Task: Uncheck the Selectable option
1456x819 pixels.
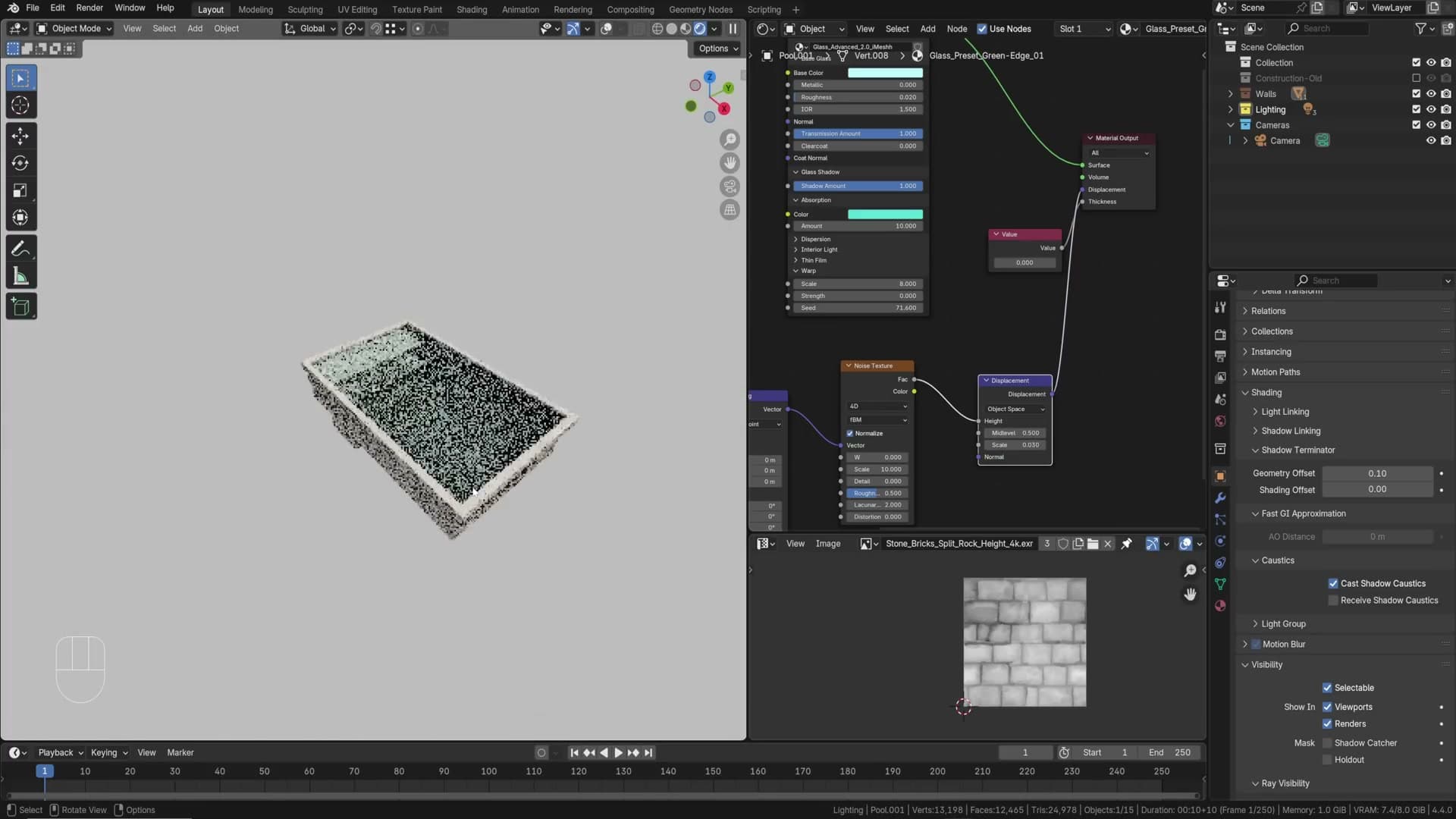Action: pos(1327,689)
